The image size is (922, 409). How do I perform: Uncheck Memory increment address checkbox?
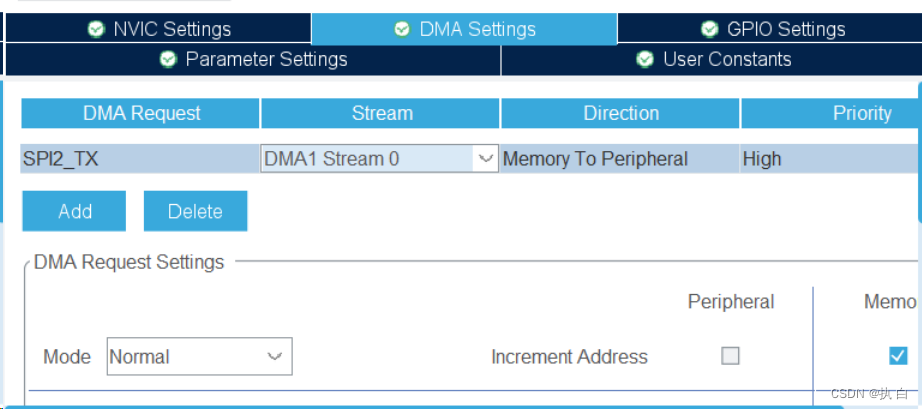pyautogui.click(x=898, y=356)
